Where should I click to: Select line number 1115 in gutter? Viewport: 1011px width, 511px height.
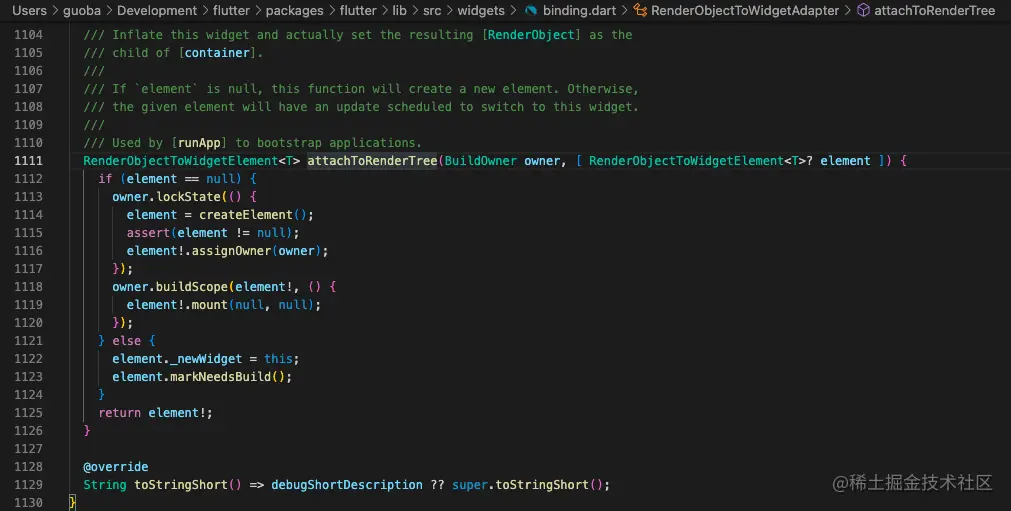click(28, 233)
